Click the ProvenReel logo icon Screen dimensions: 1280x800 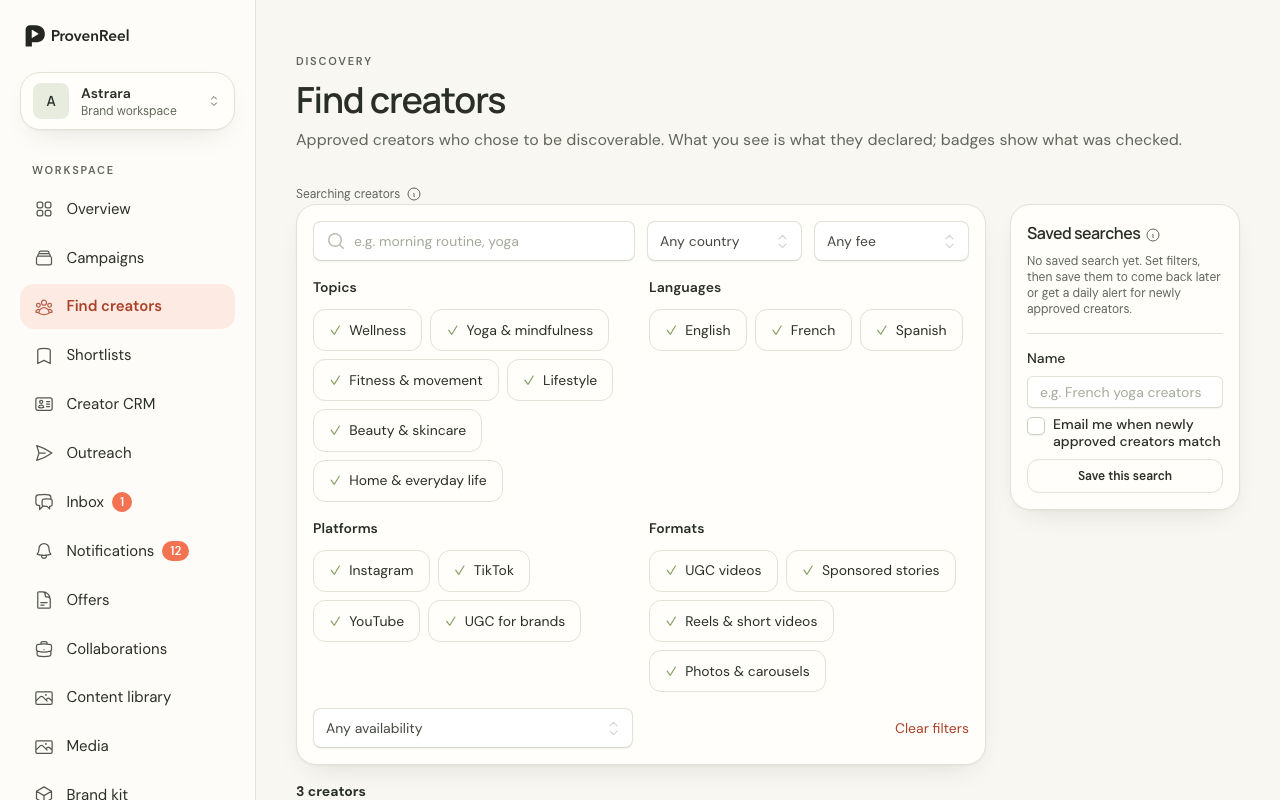35,36
